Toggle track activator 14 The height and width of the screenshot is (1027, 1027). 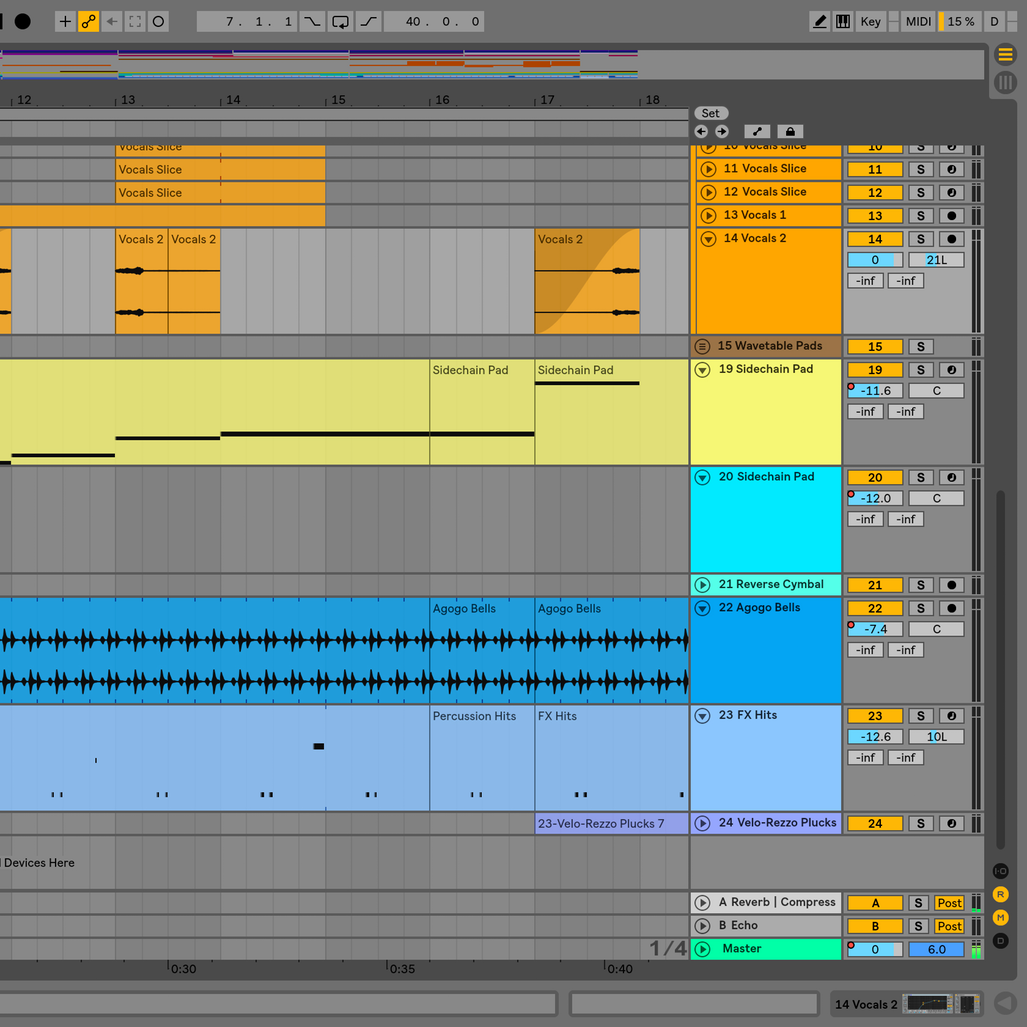[875, 239]
